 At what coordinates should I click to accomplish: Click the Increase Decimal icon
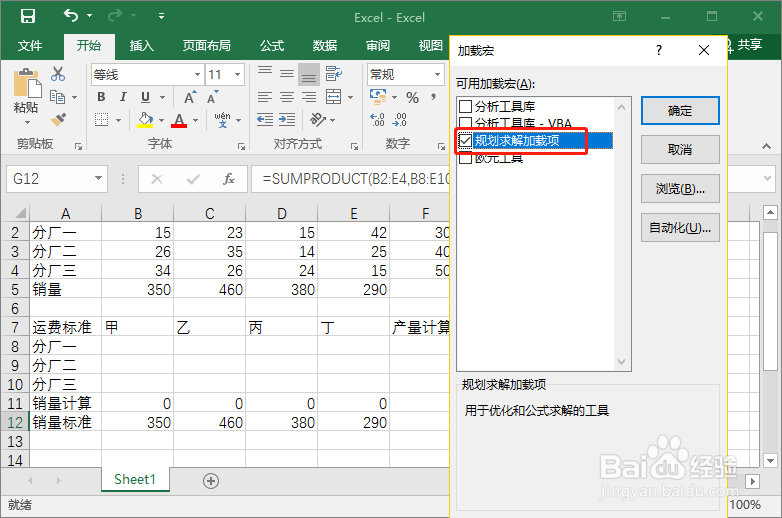[377, 120]
